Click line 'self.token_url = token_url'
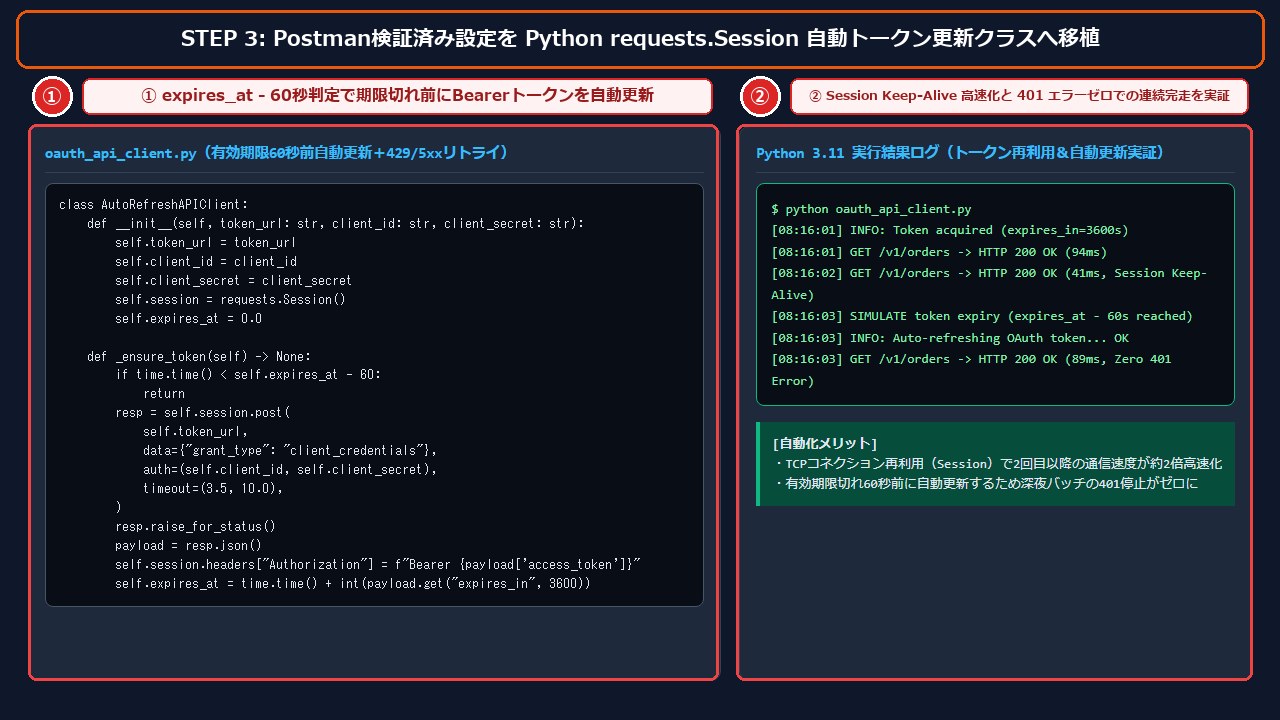The height and width of the screenshot is (720, 1280). pyautogui.click(x=206, y=243)
